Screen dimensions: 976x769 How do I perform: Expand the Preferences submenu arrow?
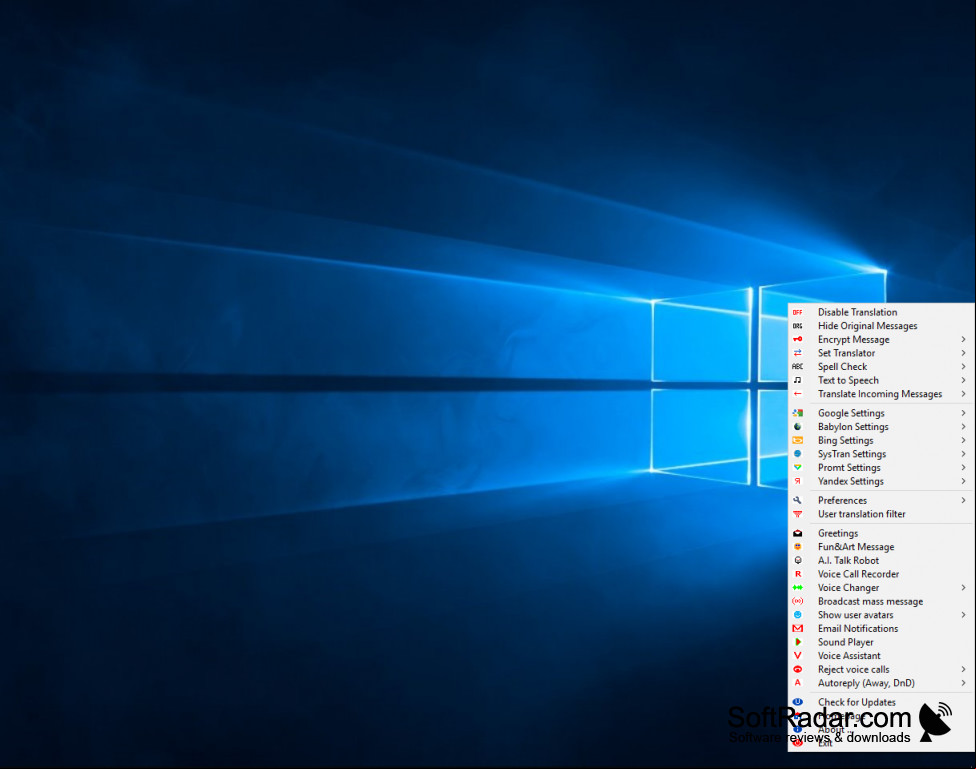[x=963, y=501]
